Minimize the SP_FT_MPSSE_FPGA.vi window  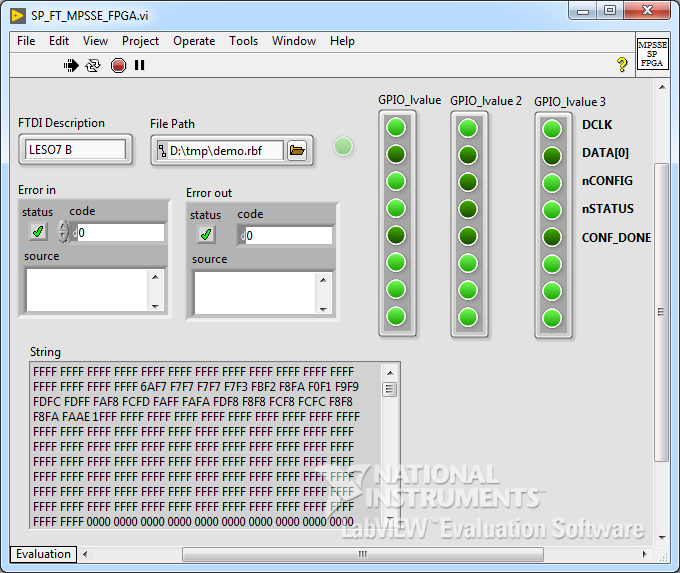click(x=583, y=11)
